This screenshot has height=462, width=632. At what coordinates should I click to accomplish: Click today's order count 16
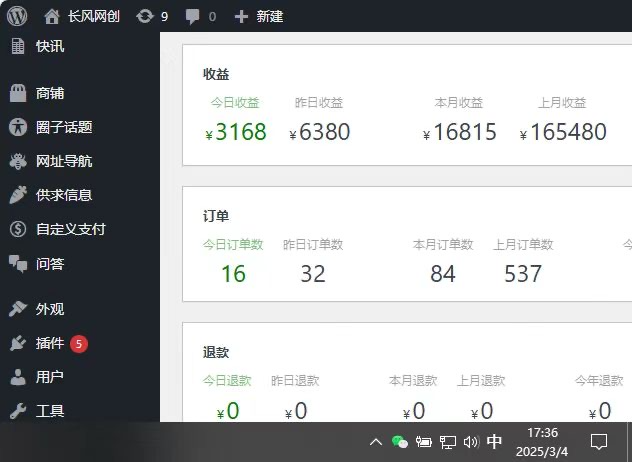(x=233, y=274)
